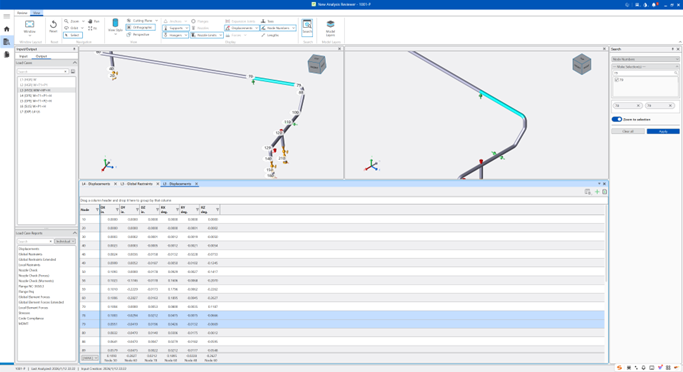Screen dimensions: 683x372
Task: Click the export icon above displacement table
Action: tap(605, 192)
